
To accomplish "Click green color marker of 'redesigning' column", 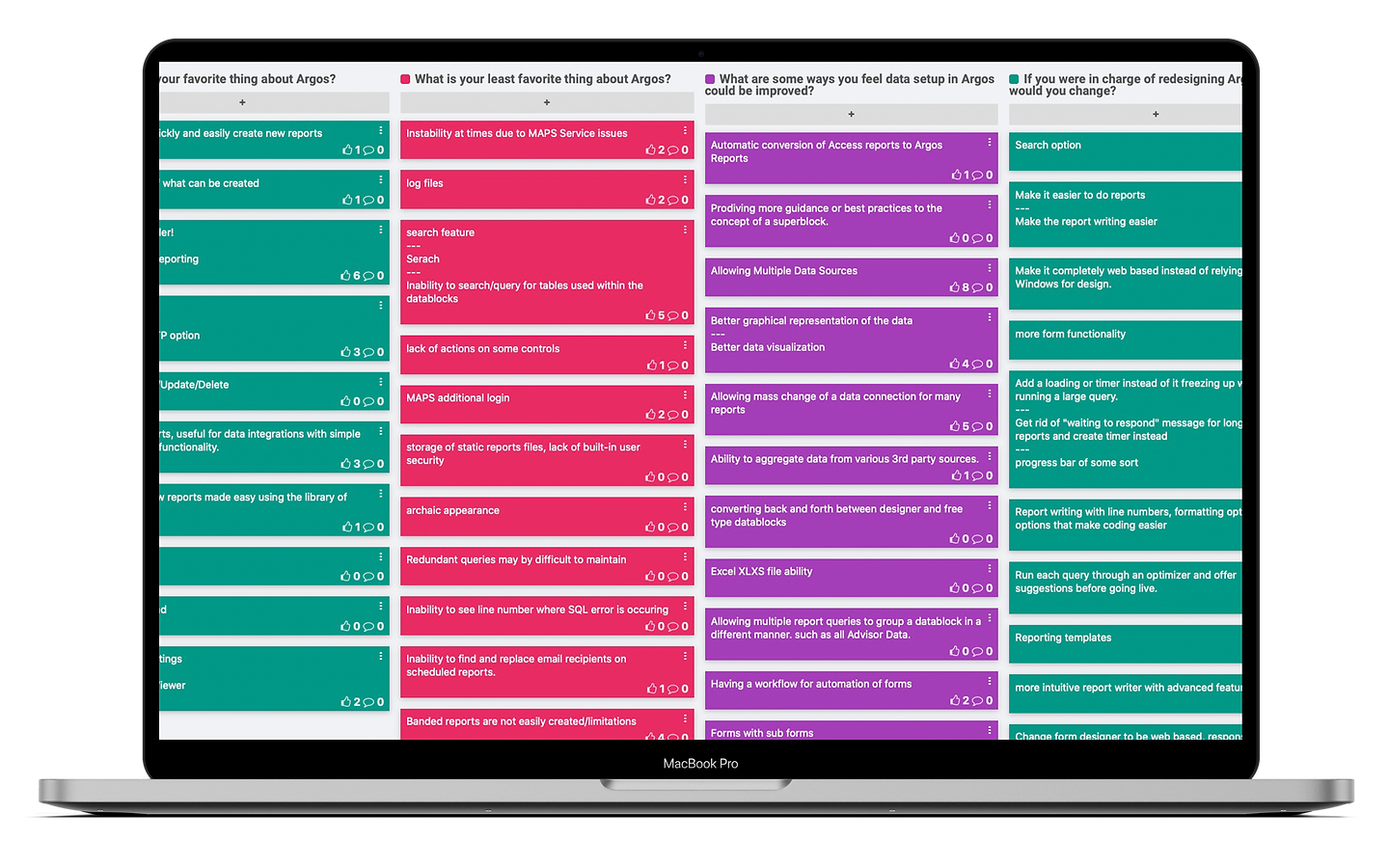I will [x=1014, y=79].
